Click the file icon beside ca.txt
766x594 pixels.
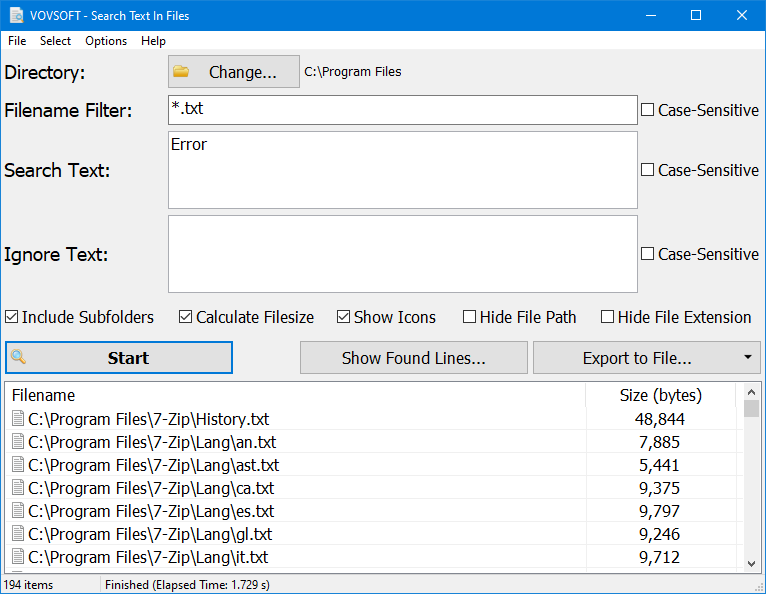pyautogui.click(x=18, y=488)
